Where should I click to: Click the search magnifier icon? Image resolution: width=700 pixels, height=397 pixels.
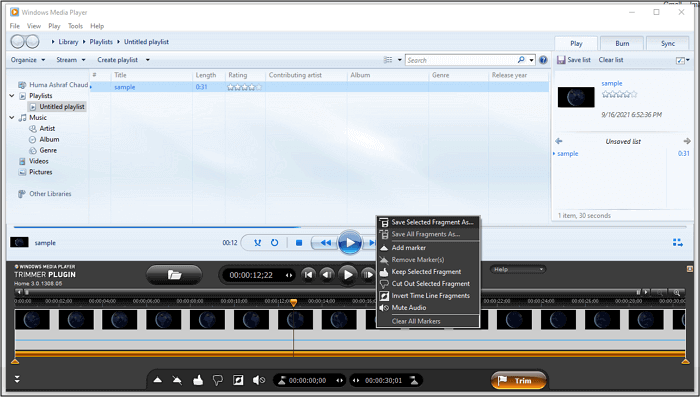[x=521, y=60]
